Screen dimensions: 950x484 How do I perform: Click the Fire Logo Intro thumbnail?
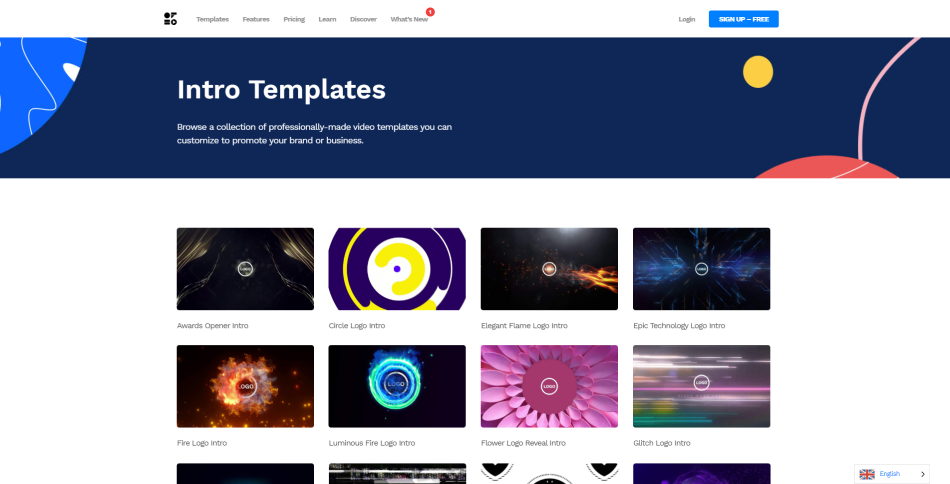pos(245,386)
